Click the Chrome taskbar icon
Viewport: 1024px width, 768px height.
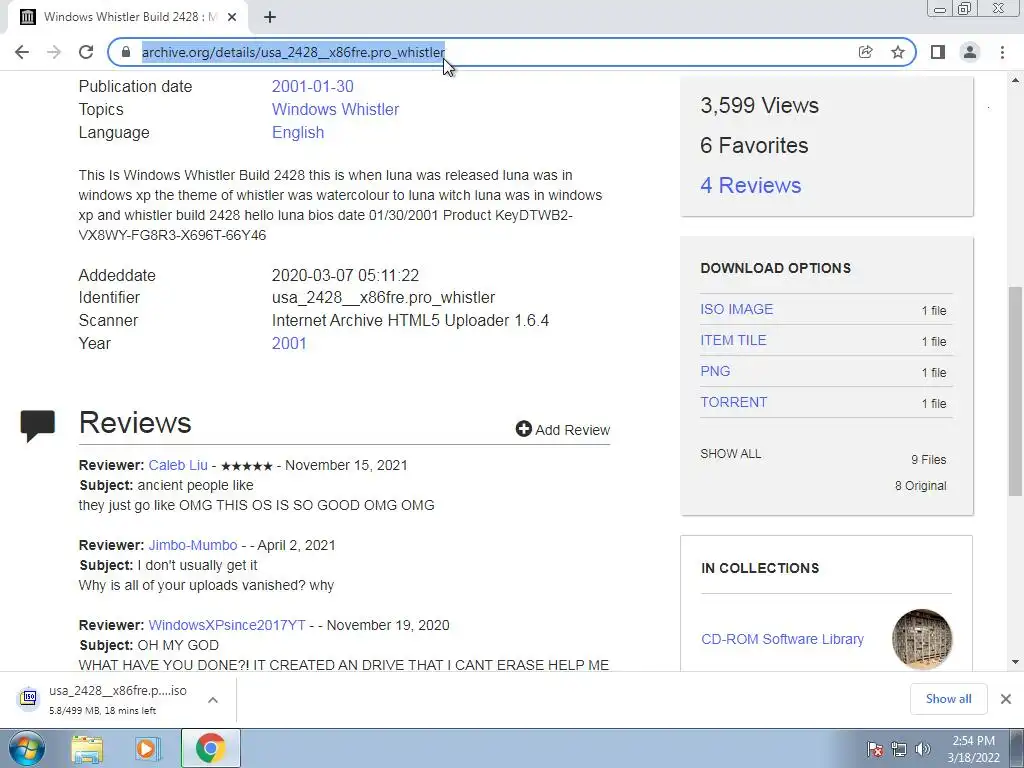click(x=210, y=748)
